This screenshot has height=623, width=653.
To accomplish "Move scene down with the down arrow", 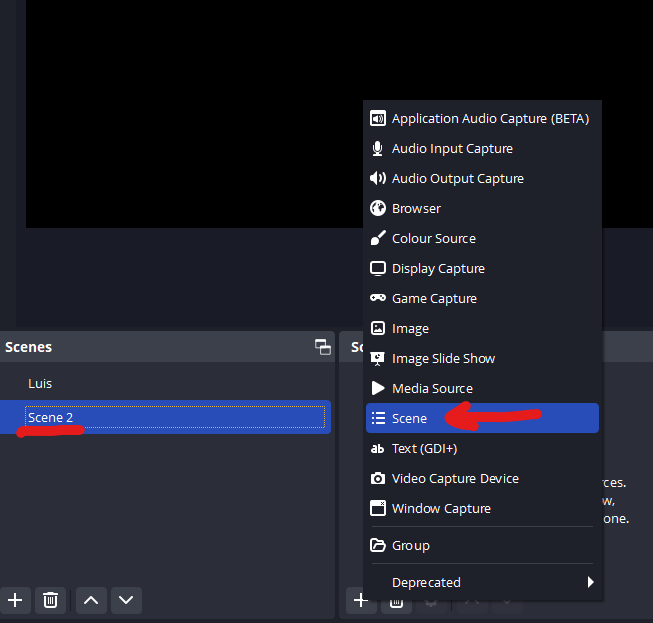I will (126, 600).
